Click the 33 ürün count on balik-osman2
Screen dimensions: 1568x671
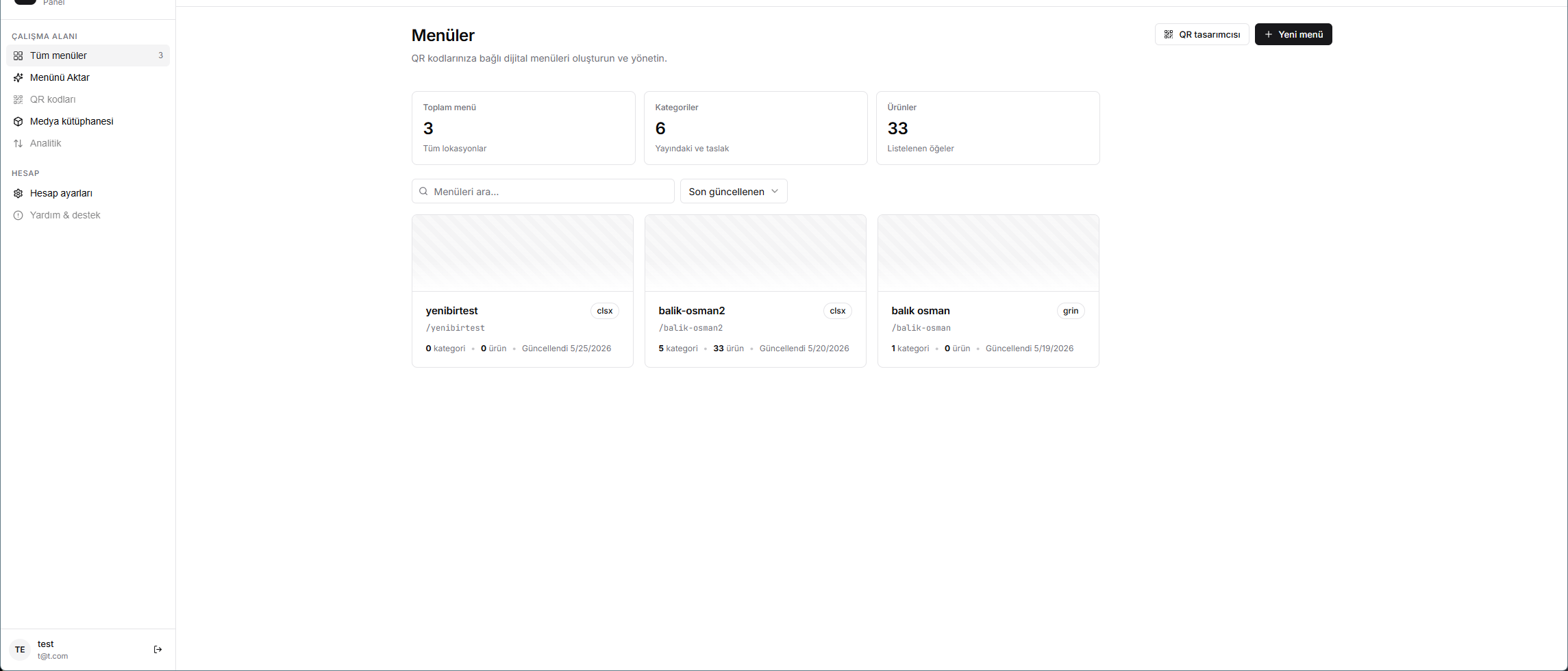click(728, 349)
